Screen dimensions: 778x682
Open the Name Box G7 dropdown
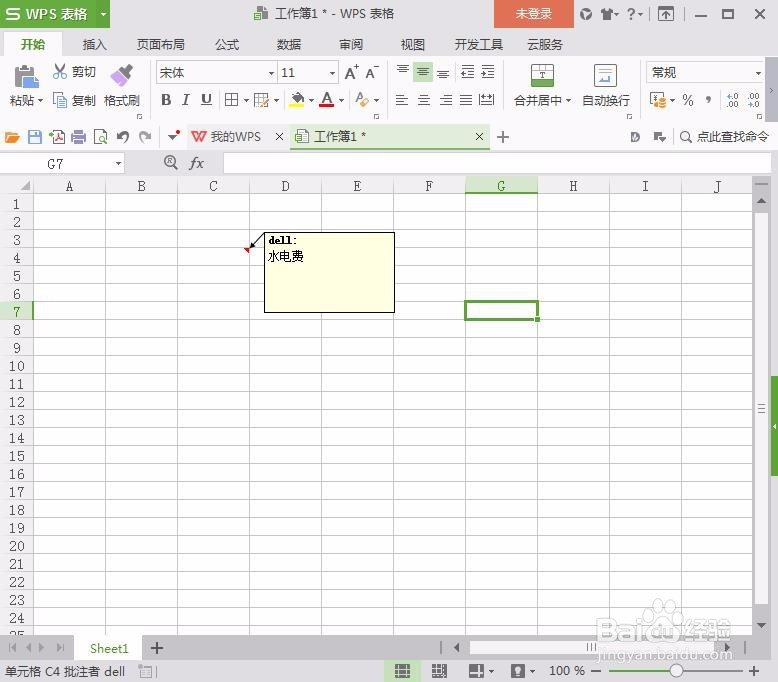click(118, 163)
